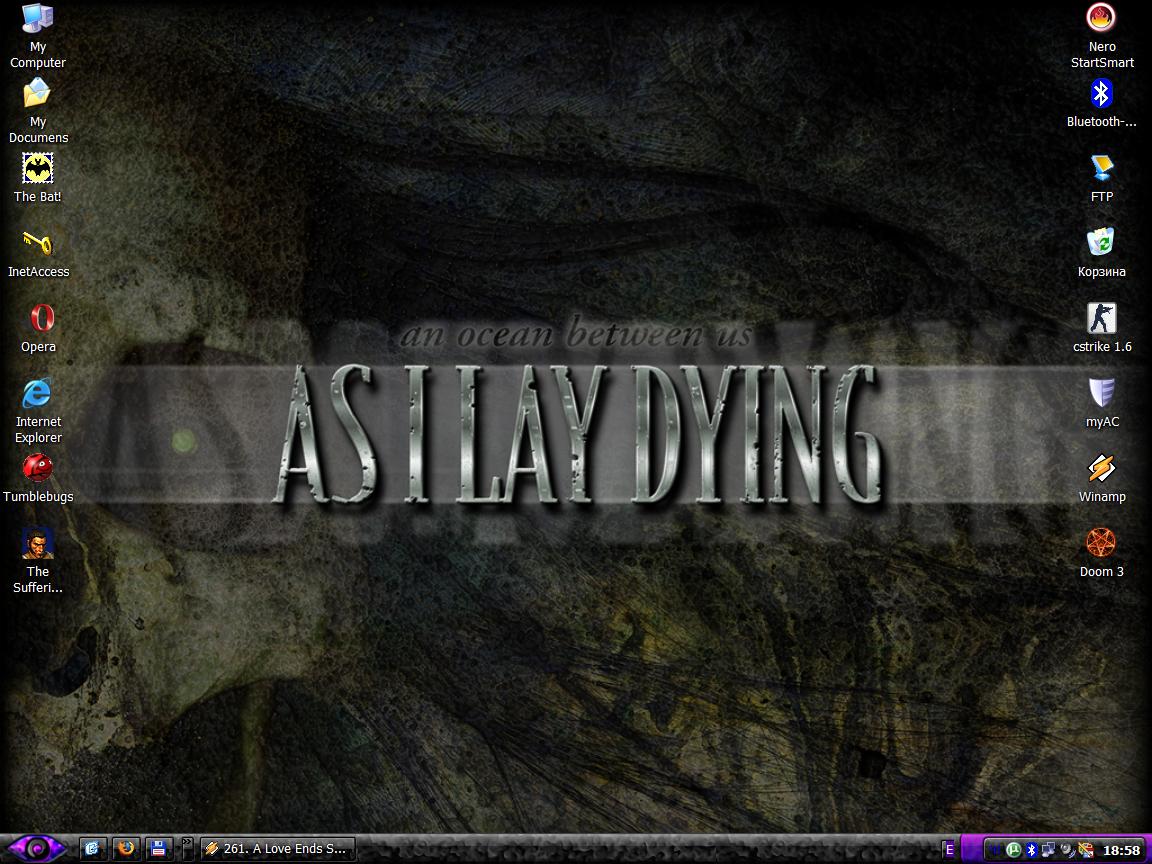Open the My Computer desktop icon

(x=37, y=37)
